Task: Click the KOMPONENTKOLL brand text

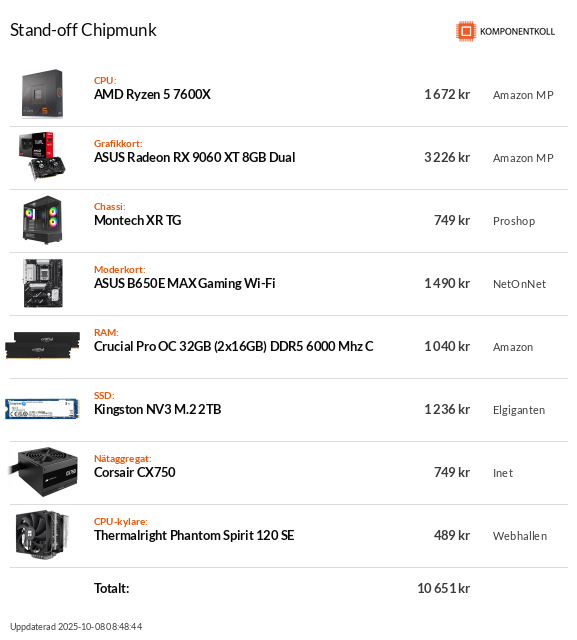Action: click(517, 31)
